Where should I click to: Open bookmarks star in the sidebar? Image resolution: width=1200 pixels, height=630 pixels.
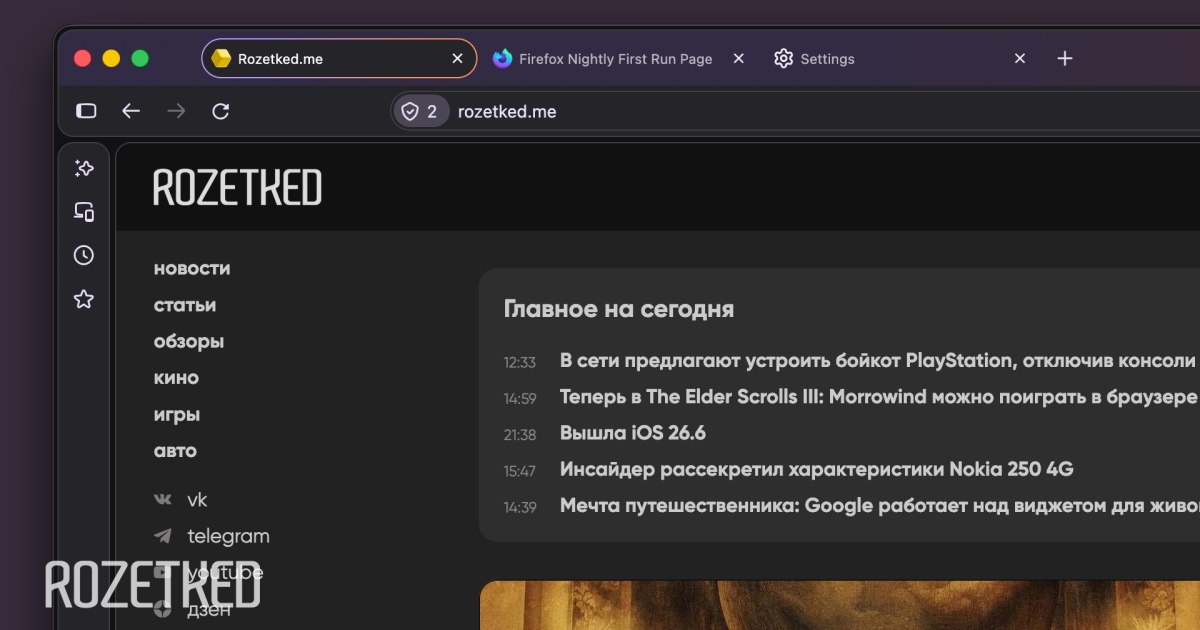84,299
